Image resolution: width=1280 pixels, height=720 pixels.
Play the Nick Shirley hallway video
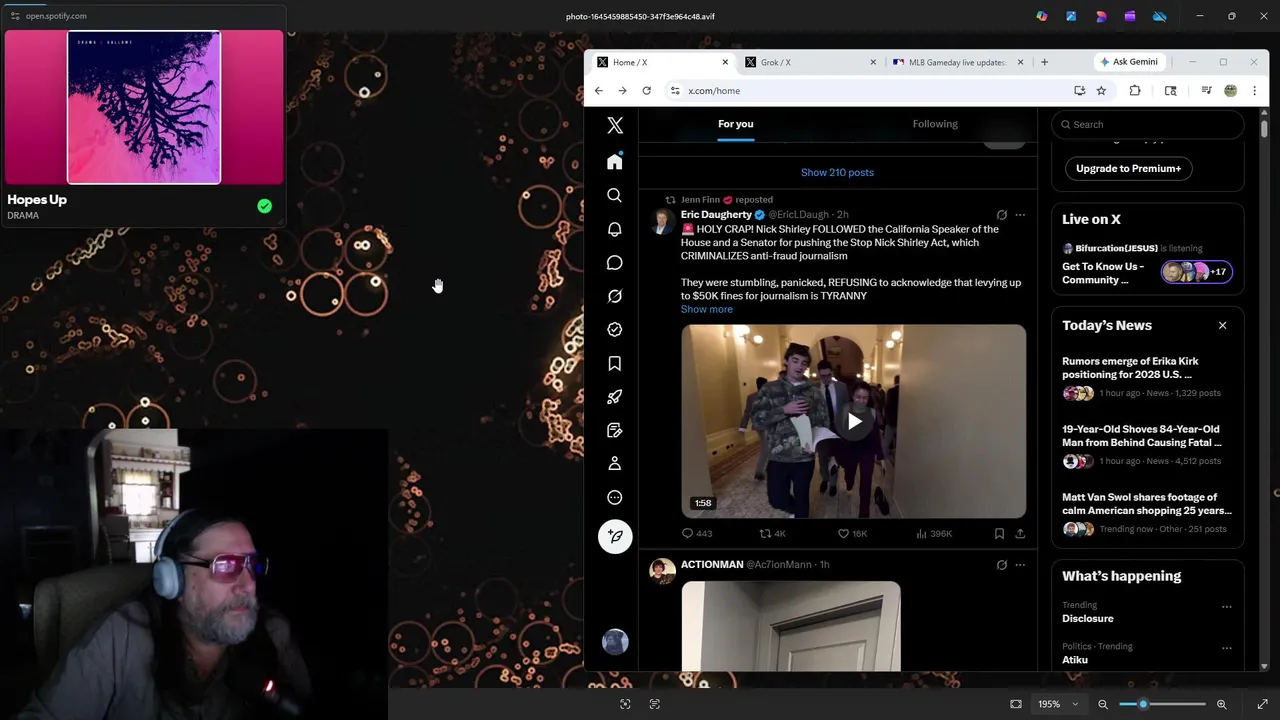854,422
